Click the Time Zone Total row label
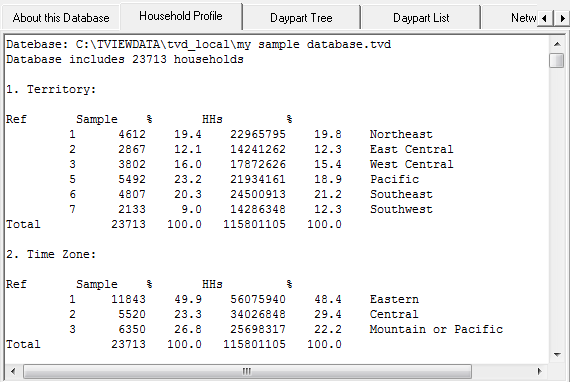The width and height of the screenshot is (570, 382). [23, 344]
